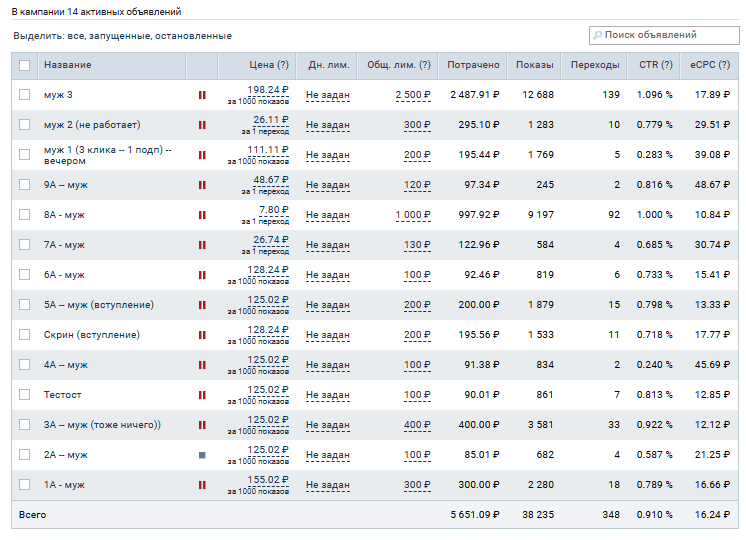This screenshot has height=540, width=746.
Task: Click the остановленные selection link
Action: tap(195, 36)
